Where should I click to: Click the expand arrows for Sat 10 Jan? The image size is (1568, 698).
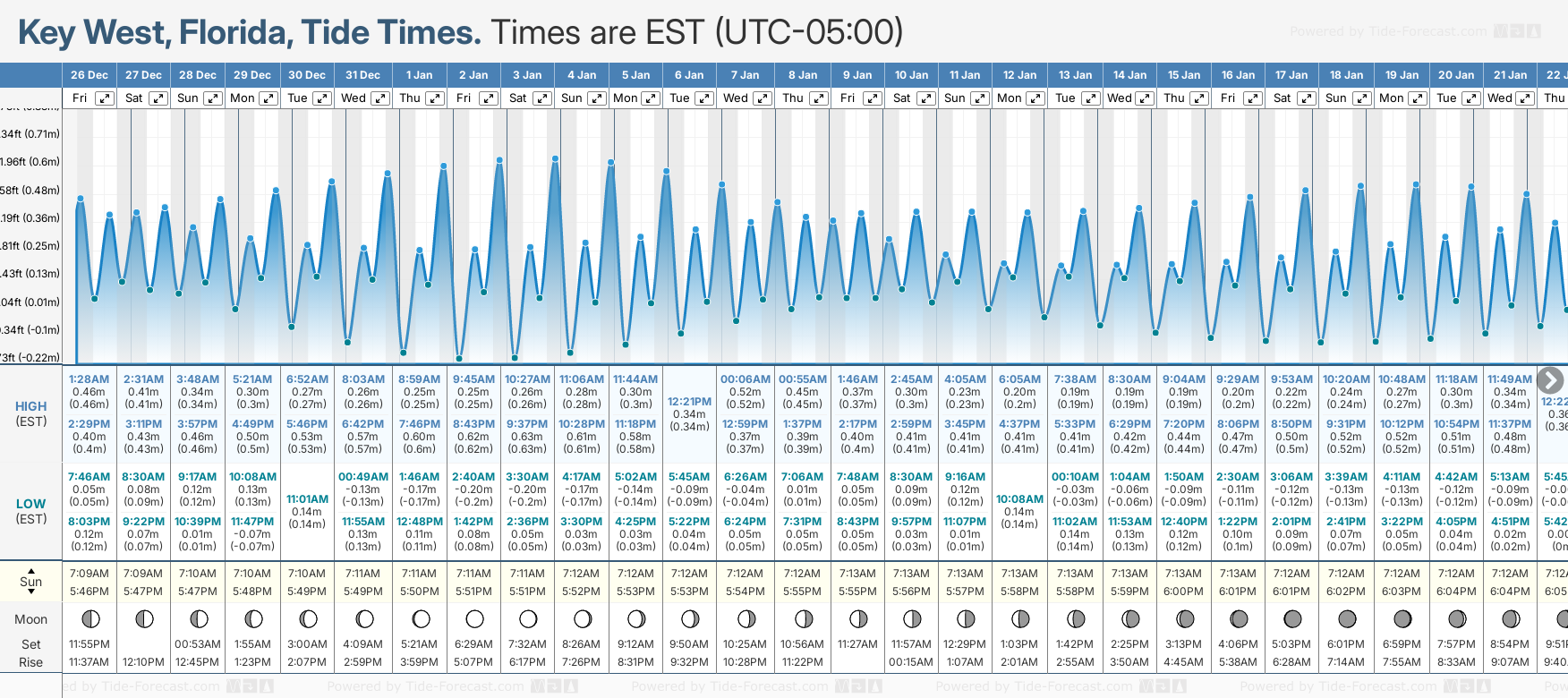click(925, 98)
